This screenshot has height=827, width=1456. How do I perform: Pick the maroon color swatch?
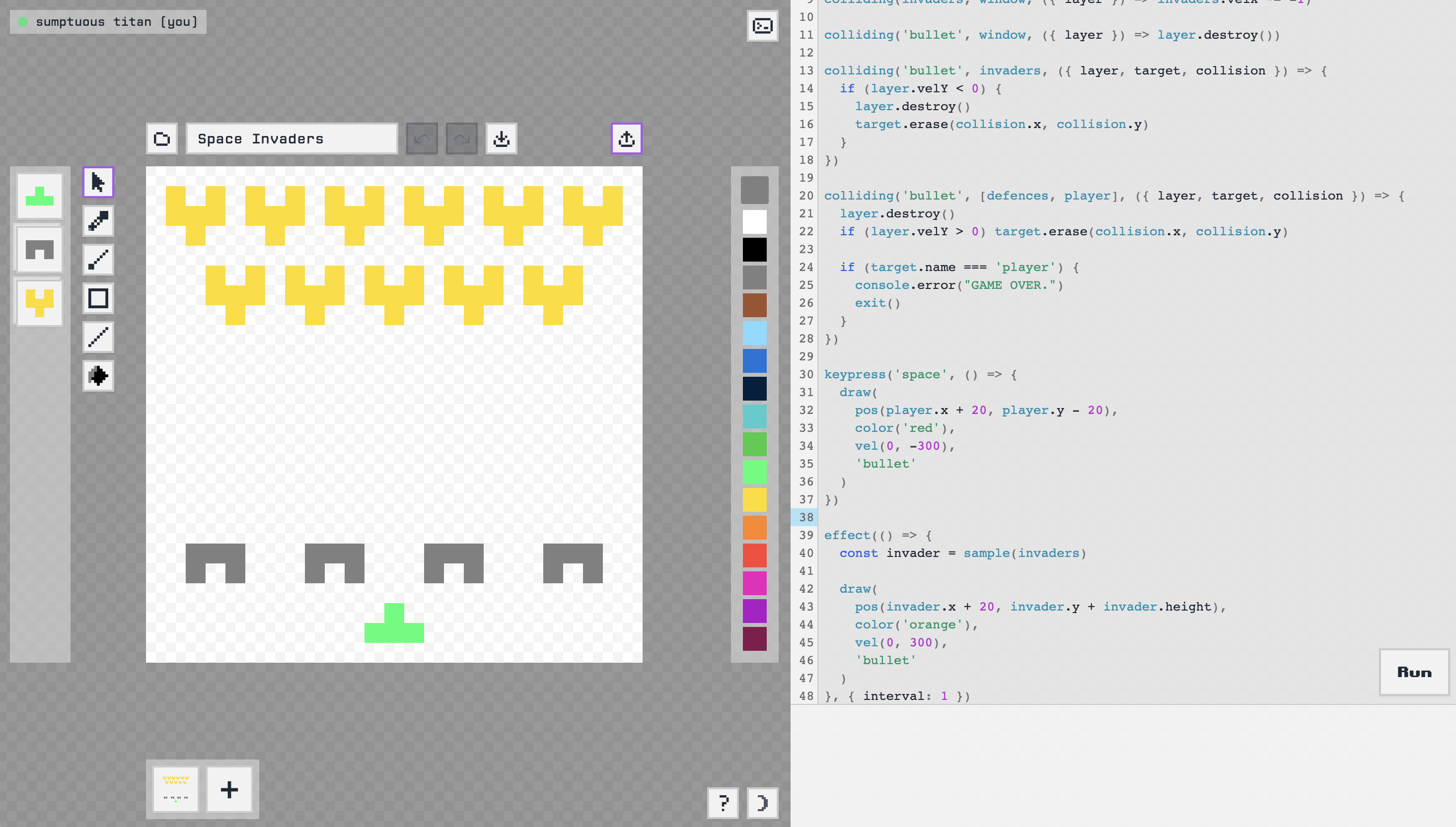[755, 639]
